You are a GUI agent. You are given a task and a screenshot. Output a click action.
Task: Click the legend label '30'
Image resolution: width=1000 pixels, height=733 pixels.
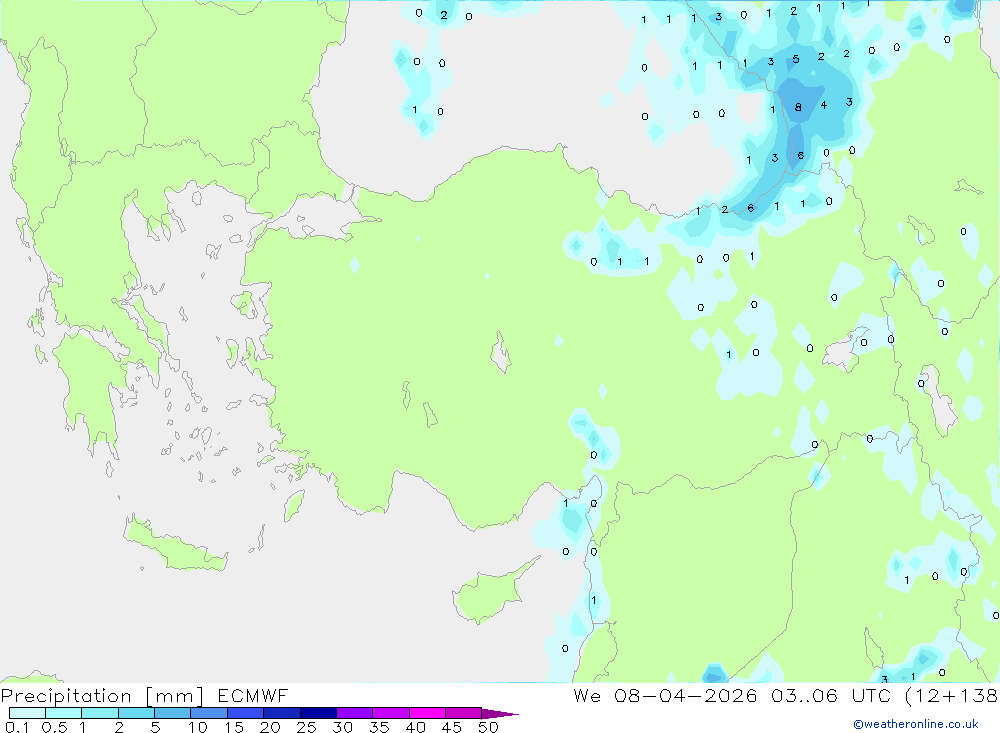pyautogui.click(x=342, y=727)
